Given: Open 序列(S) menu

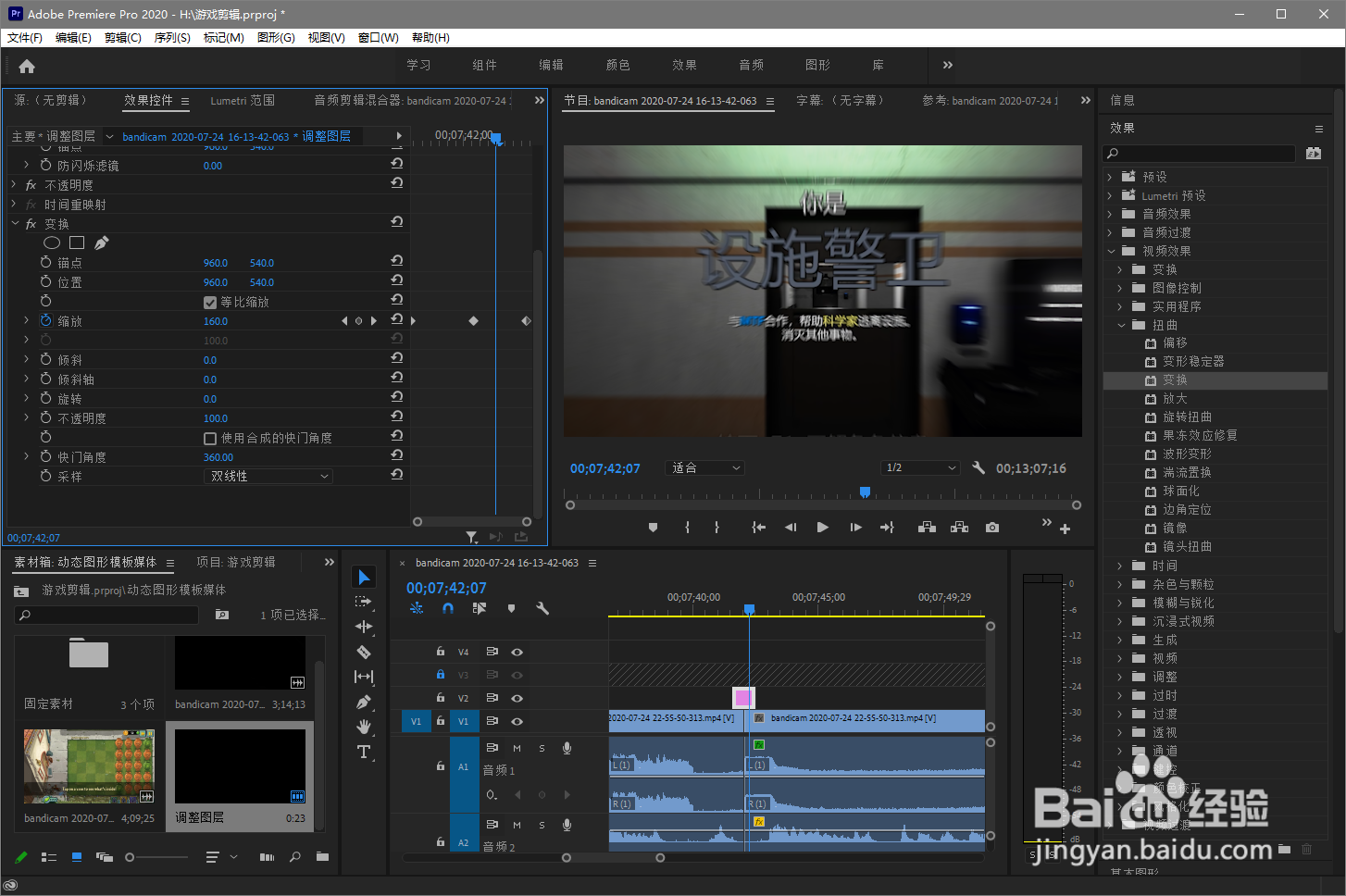Looking at the screenshot, I should coord(172,38).
